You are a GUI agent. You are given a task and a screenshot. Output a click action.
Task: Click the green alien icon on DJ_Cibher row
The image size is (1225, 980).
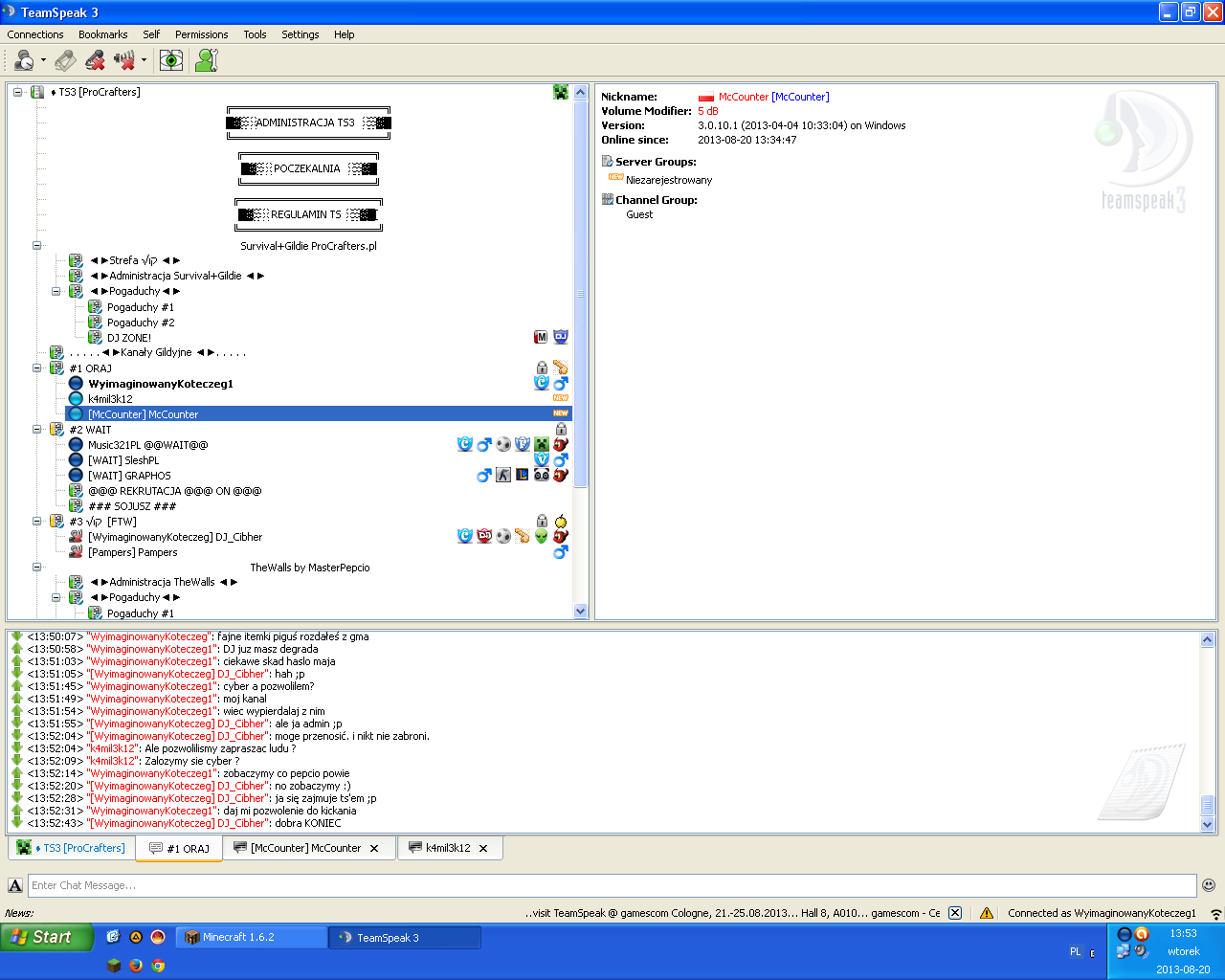[542, 536]
